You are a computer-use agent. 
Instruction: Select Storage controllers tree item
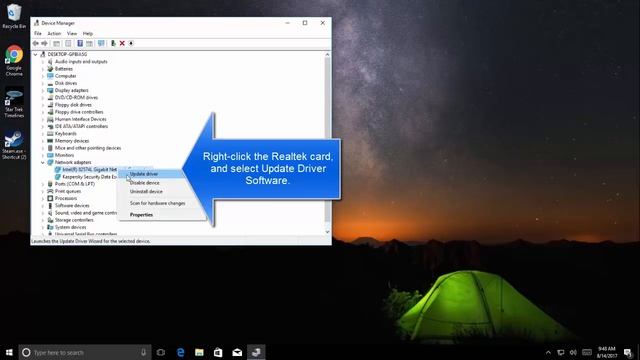point(74,220)
